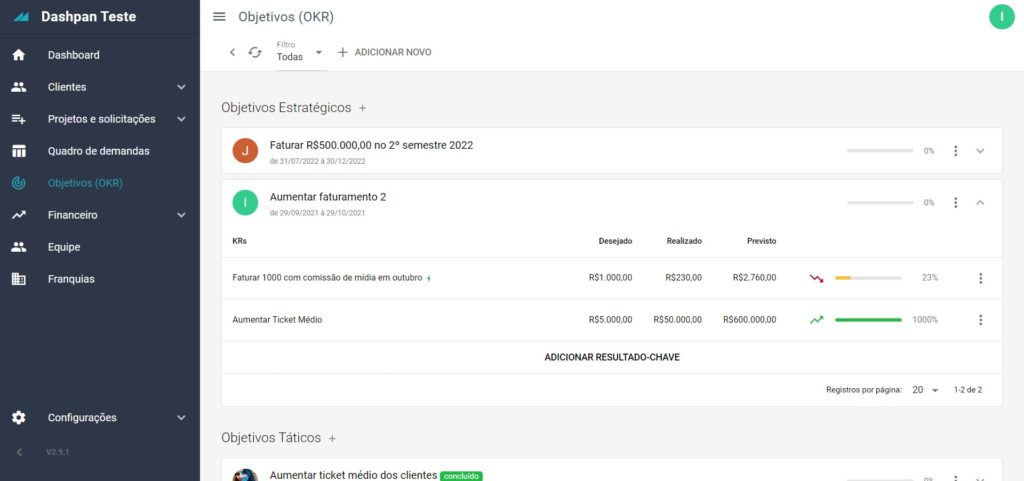
Task: Click the Quadro de demandas board icon
Action: coord(19,151)
